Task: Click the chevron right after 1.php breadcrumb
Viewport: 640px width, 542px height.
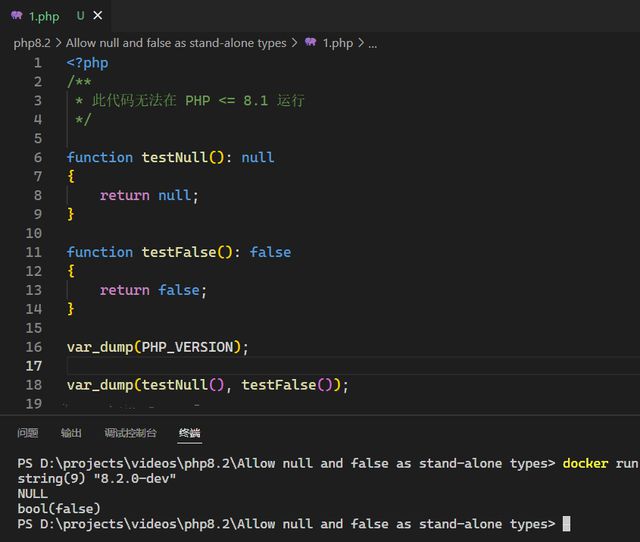Action: (360, 43)
